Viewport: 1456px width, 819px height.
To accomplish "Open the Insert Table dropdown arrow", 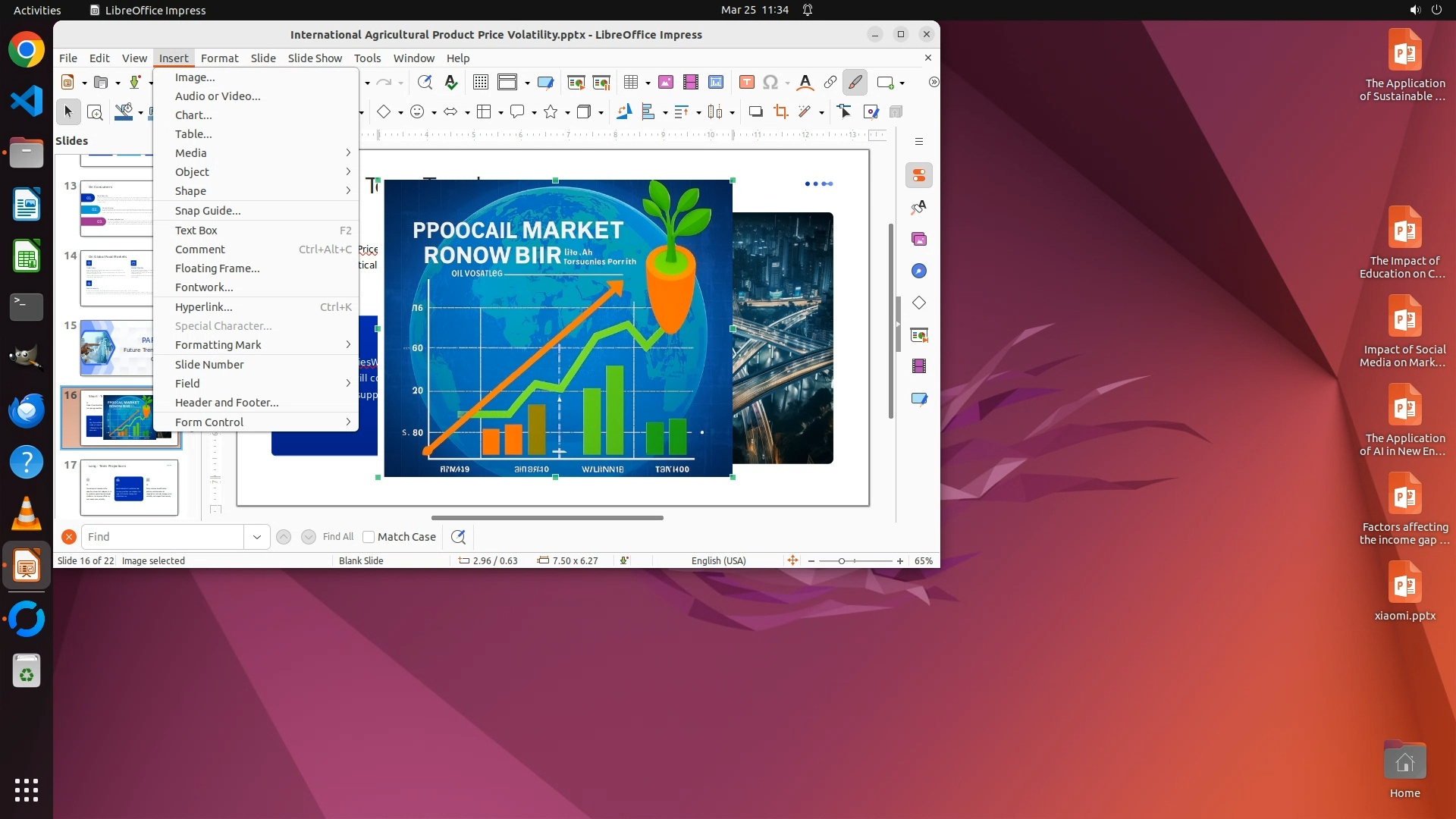I will [648, 83].
